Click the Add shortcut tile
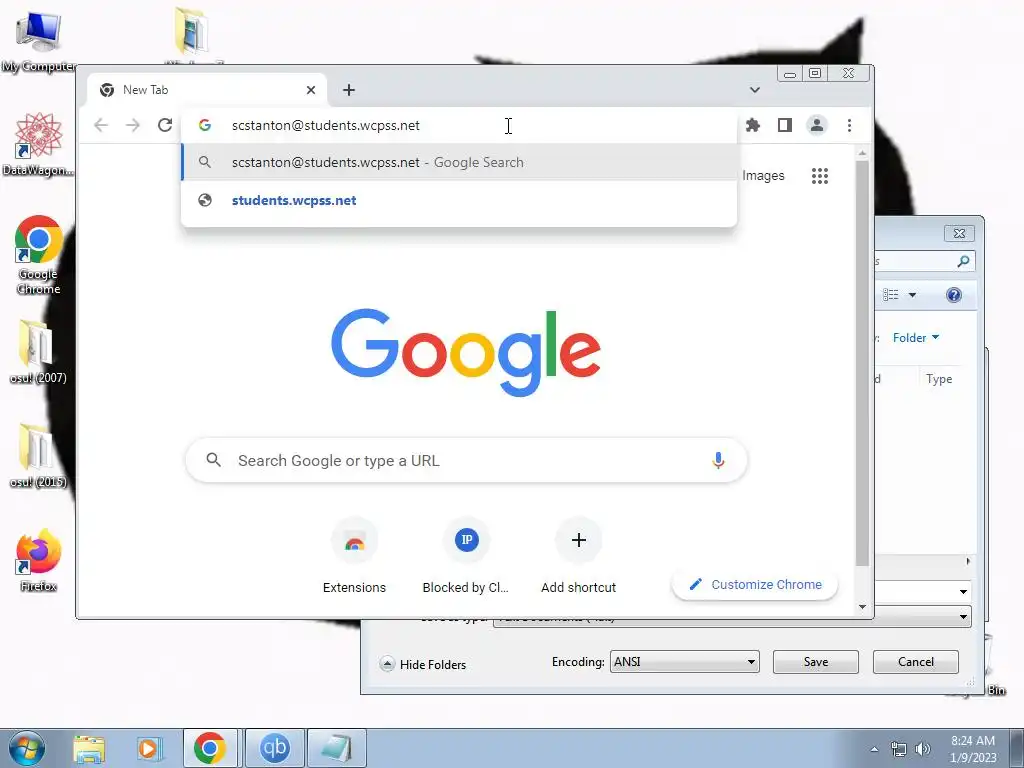1024x768 pixels. [578, 557]
